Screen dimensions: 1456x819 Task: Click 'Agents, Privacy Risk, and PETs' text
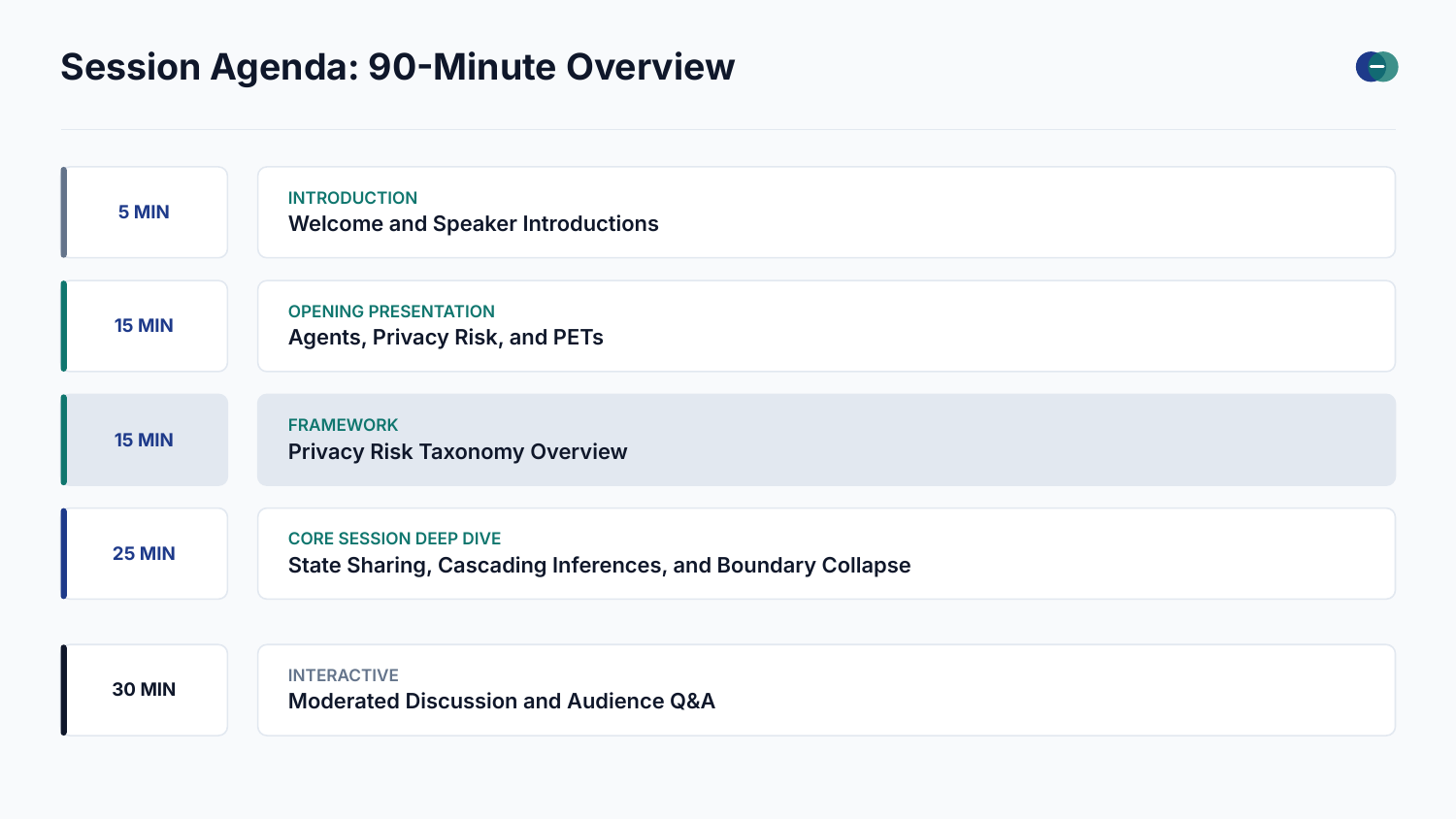click(446, 338)
